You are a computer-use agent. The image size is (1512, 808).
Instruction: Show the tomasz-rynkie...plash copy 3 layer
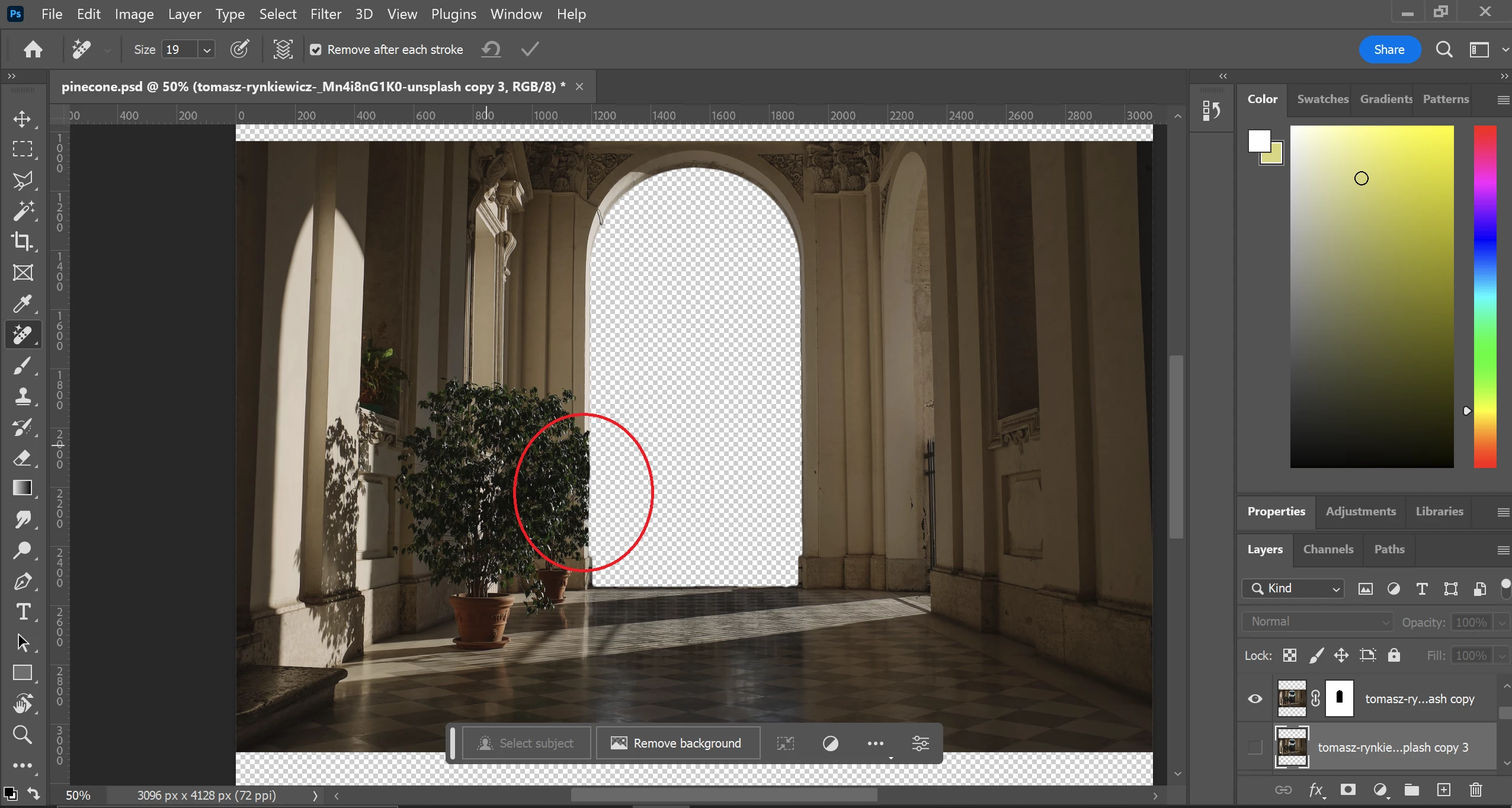[x=1255, y=747]
